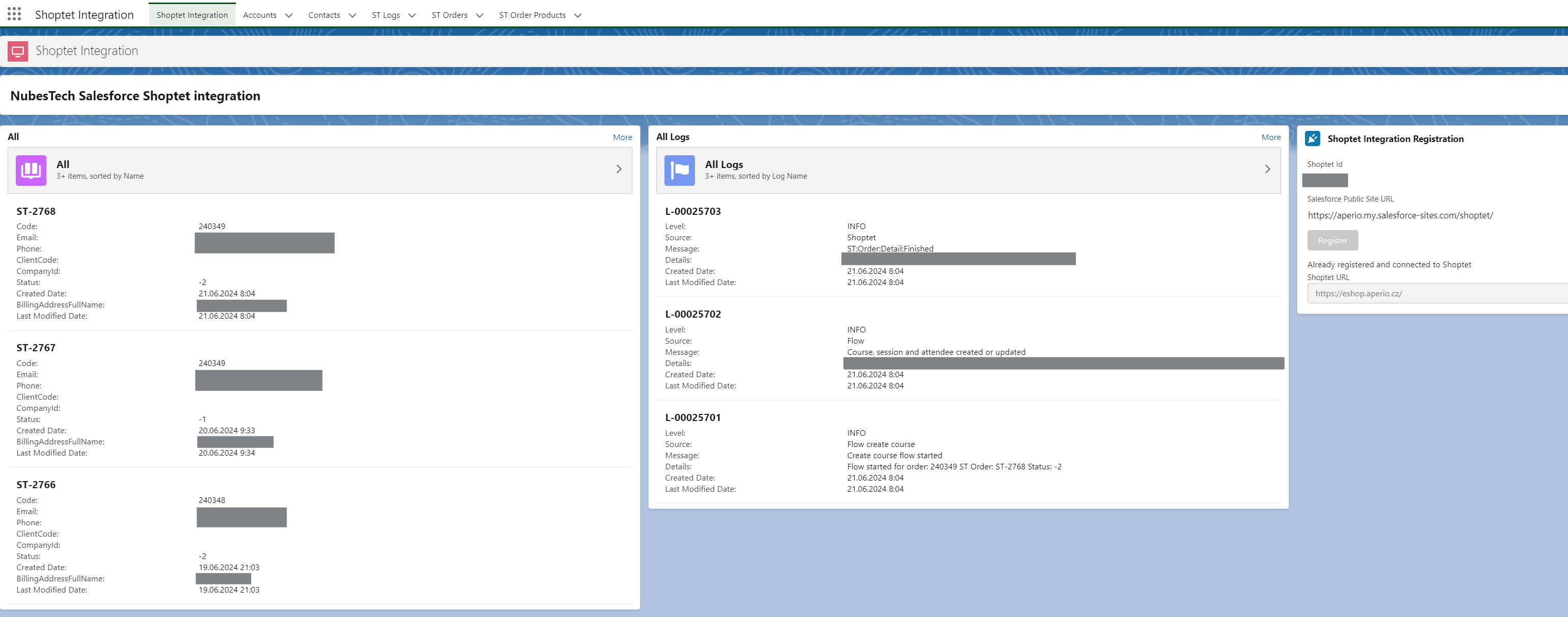Screen dimensions: 1568x617
Task: Open the Contacts tab
Action: (x=324, y=15)
